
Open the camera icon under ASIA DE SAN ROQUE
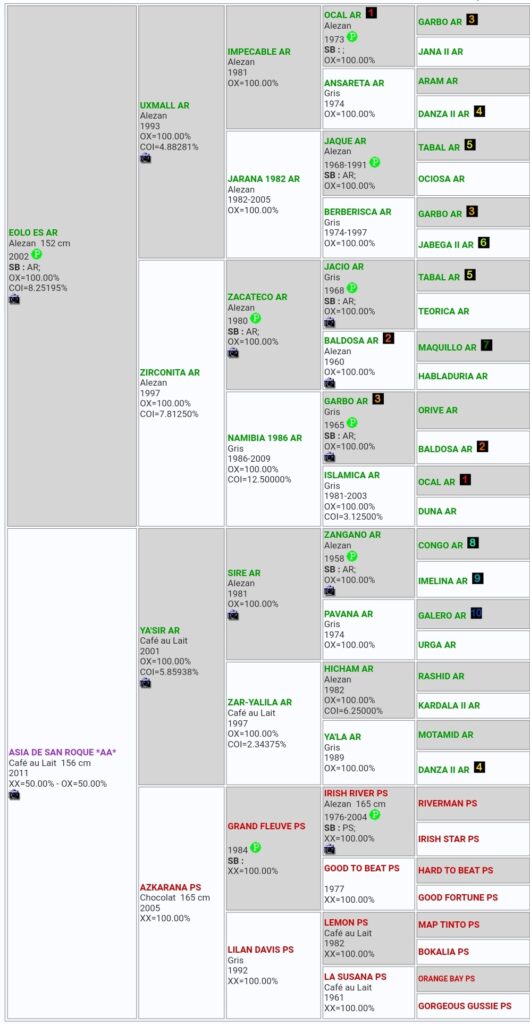[14, 795]
